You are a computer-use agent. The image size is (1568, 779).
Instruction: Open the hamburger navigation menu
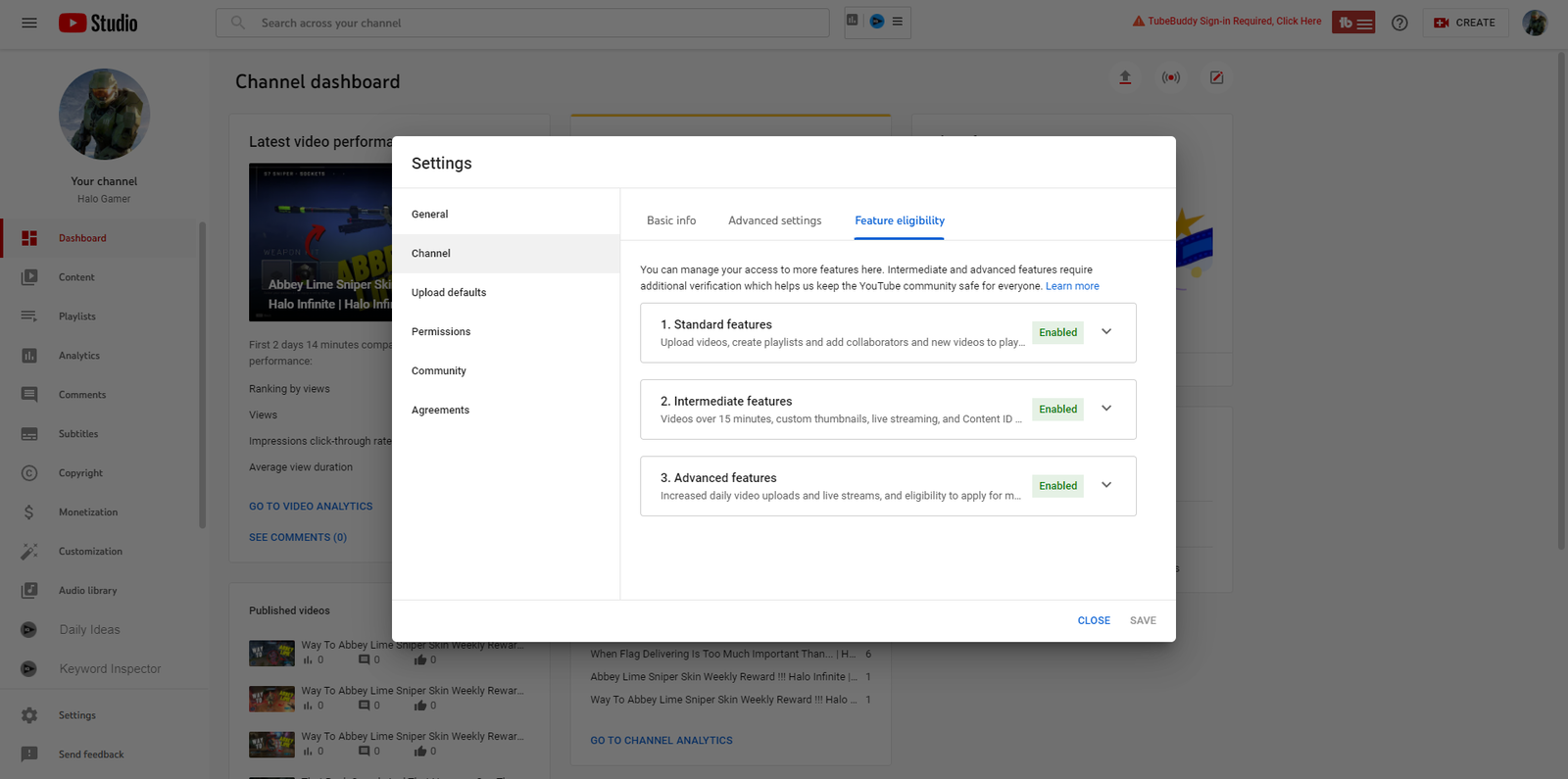pyautogui.click(x=29, y=23)
